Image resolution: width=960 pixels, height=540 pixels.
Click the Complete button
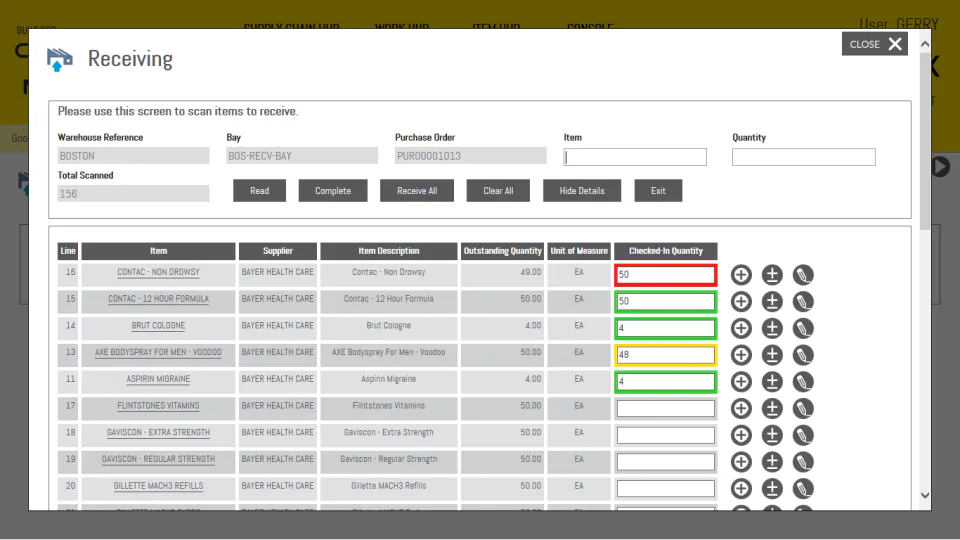(333, 190)
